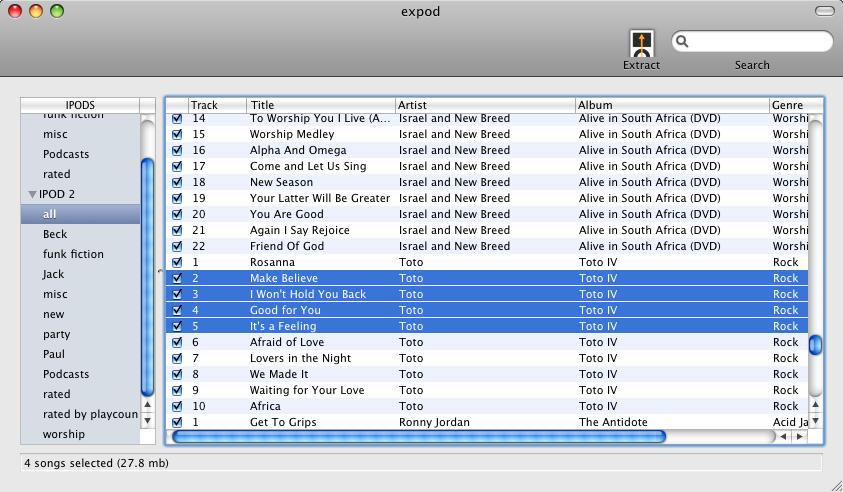
Task: Sort by Track column header
Action: [217, 105]
